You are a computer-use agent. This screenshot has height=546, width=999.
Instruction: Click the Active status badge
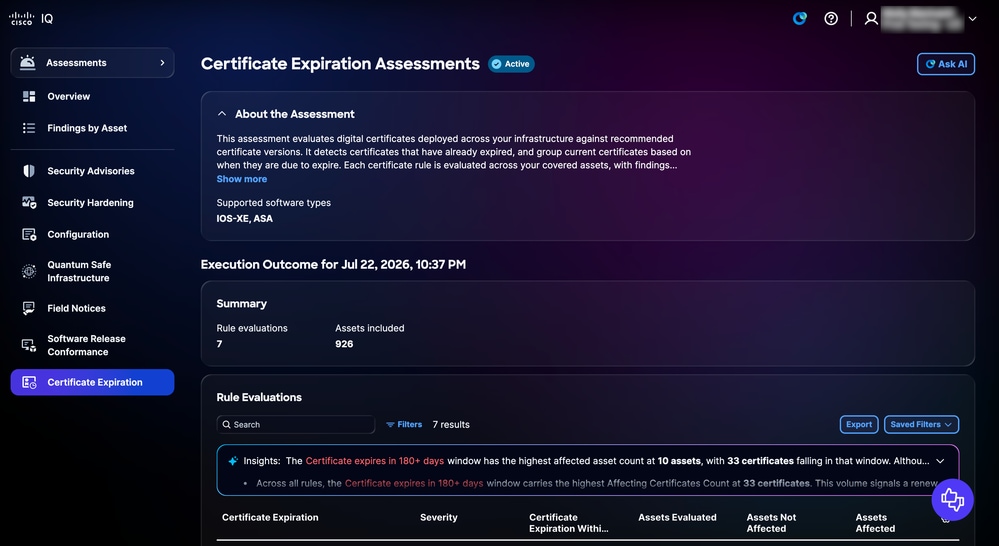(x=511, y=64)
